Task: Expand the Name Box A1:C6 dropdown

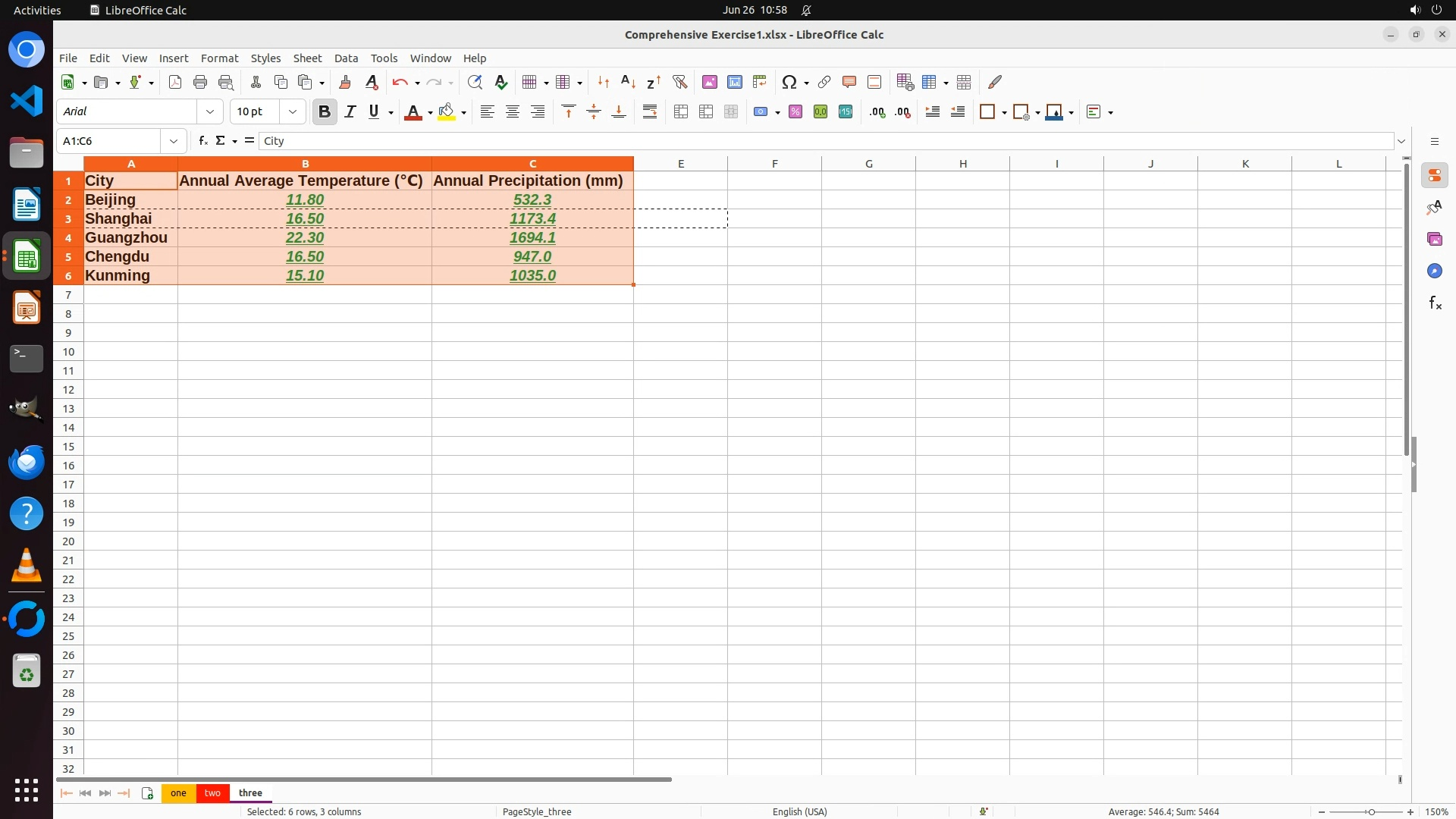Action: 174,141
